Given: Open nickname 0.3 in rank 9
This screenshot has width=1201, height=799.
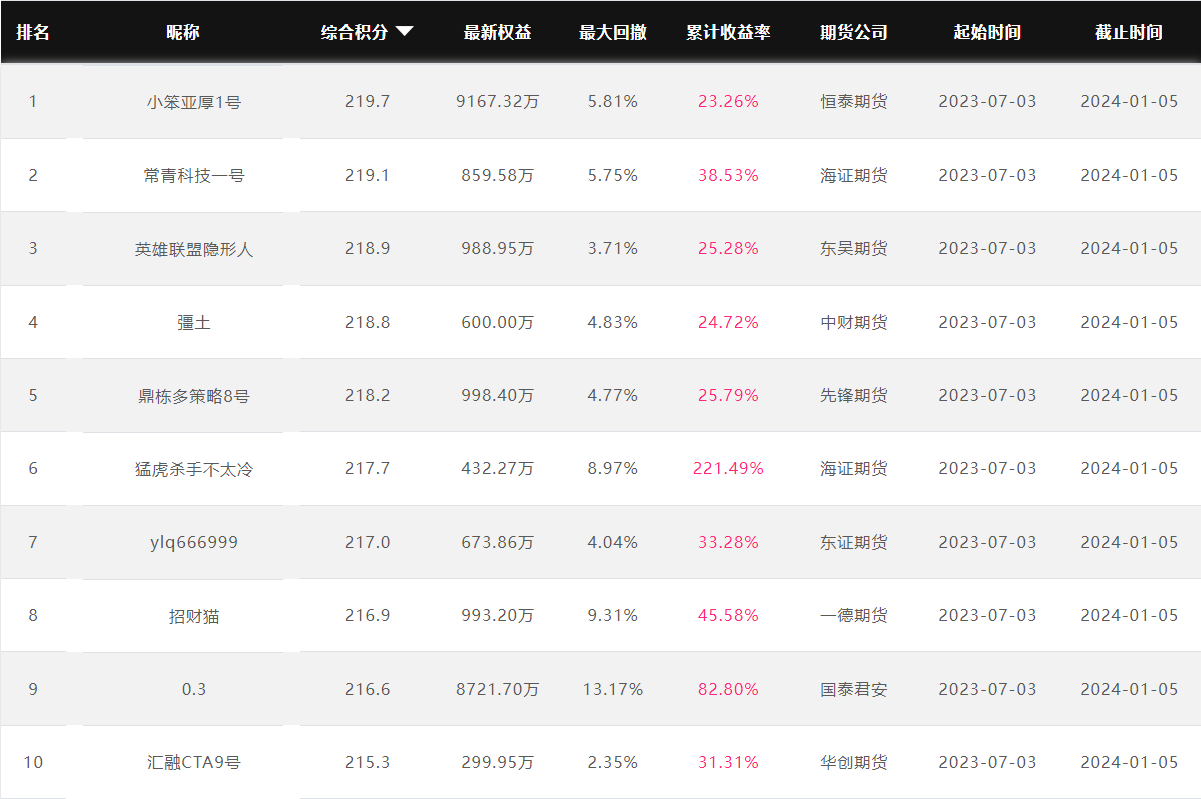Looking at the screenshot, I should (194, 689).
